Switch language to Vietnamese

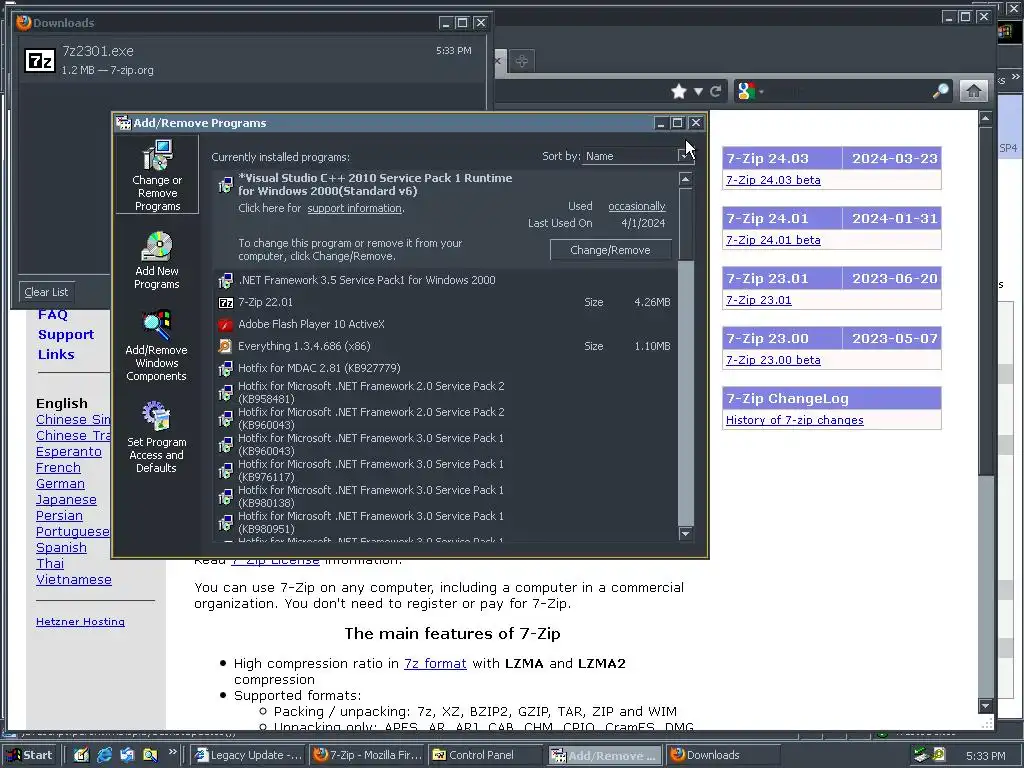point(74,580)
